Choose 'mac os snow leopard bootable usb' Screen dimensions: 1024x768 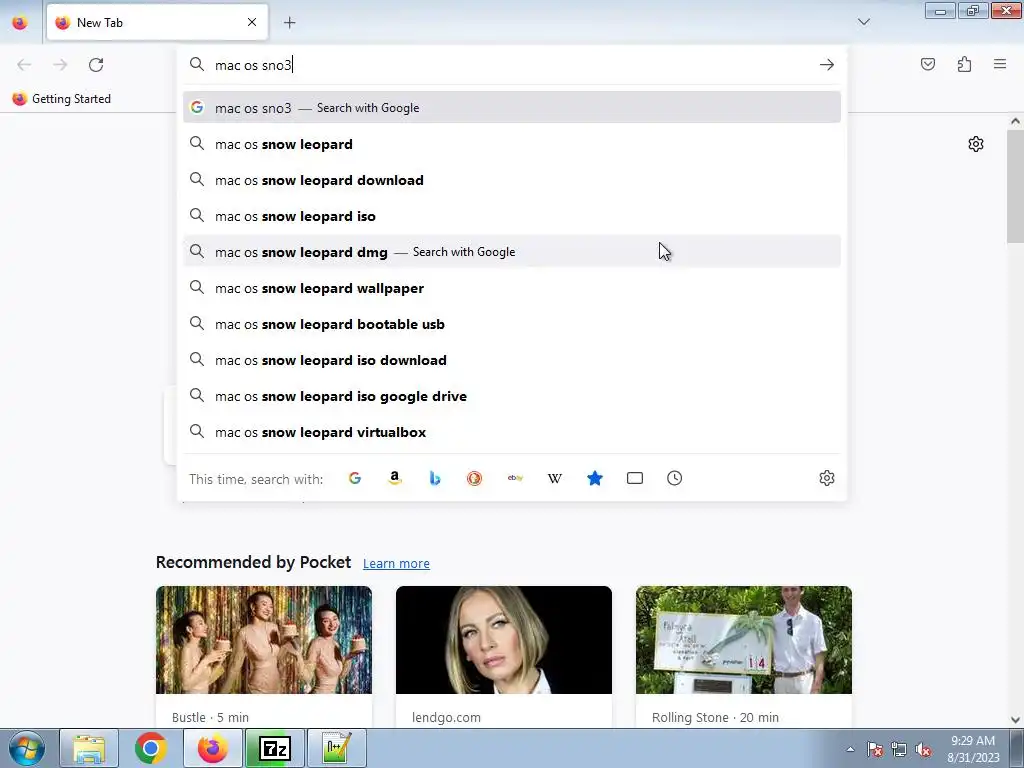coord(512,324)
